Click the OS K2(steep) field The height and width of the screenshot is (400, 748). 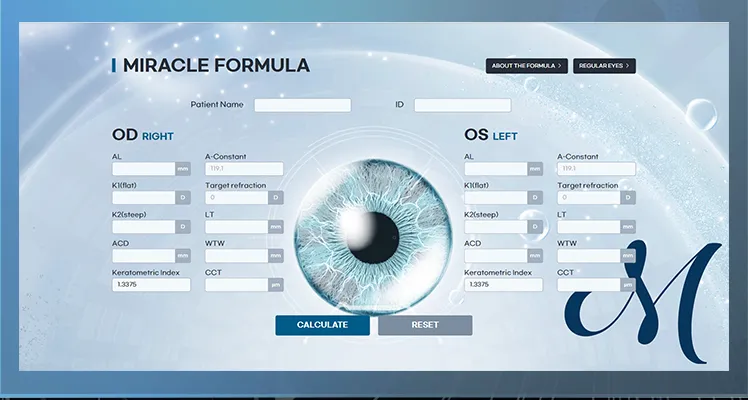(496, 227)
